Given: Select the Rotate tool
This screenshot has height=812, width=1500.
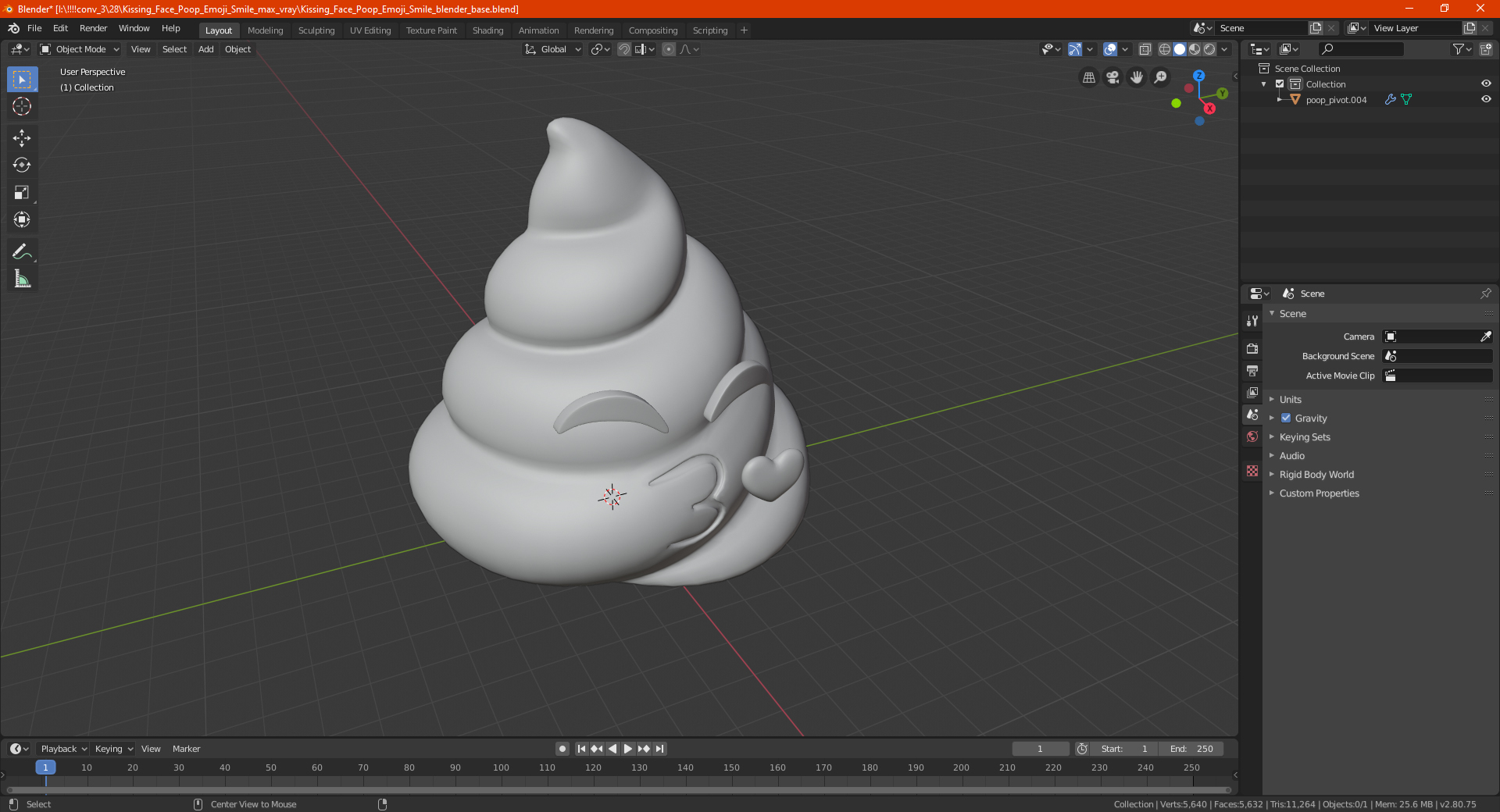Looking at the screenshot, I should pyautogui.click(x=22, y=165).
